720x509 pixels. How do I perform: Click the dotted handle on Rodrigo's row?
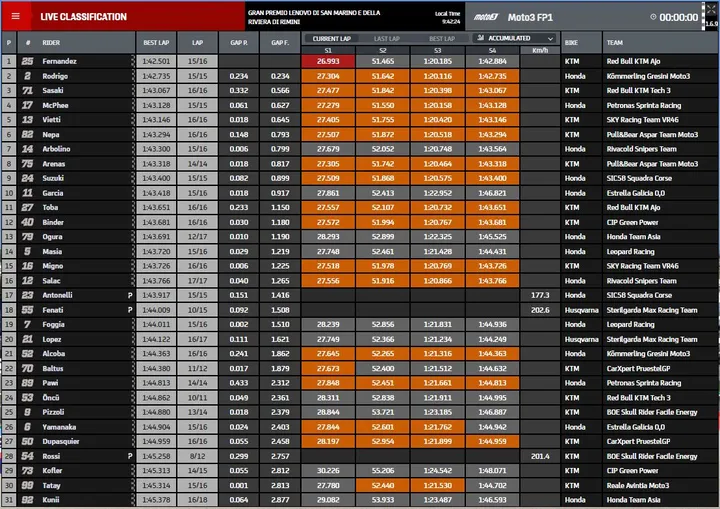pos(133,76)
